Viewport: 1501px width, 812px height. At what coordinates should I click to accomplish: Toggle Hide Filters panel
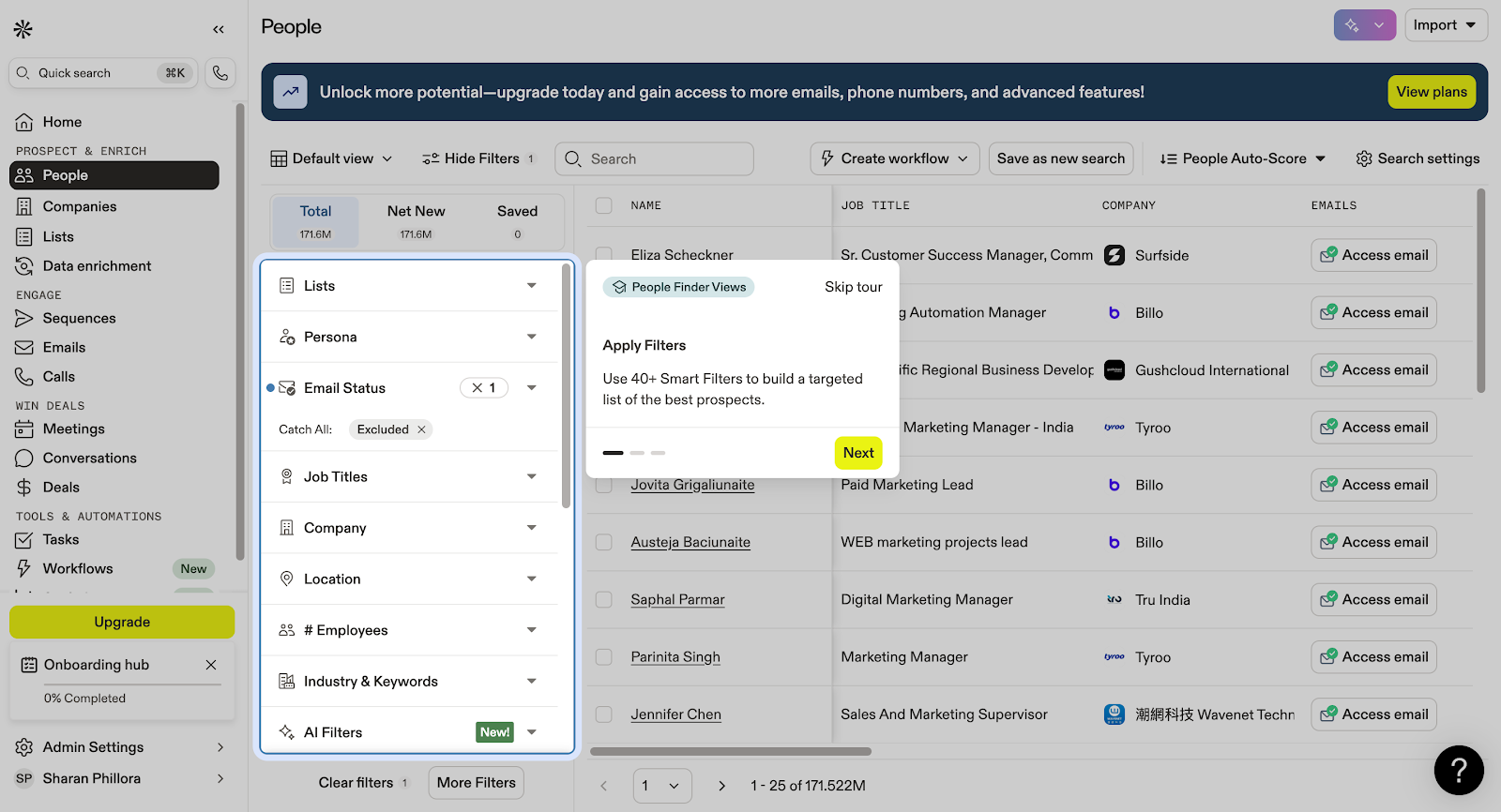coord(478,158)
